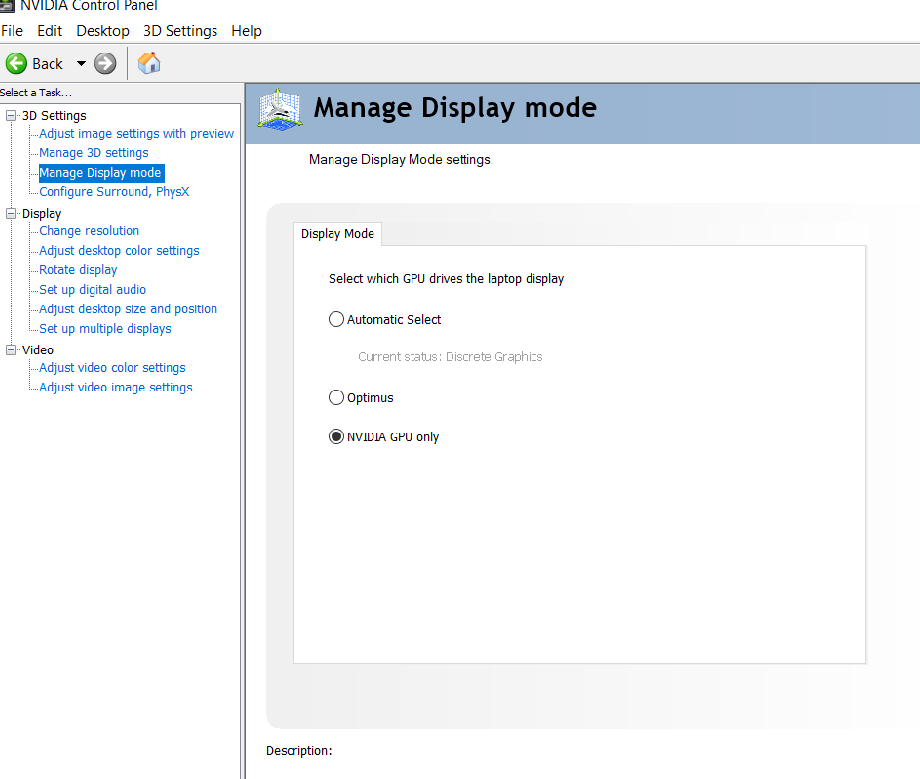Click the 3D Settings tree category label

54,116
